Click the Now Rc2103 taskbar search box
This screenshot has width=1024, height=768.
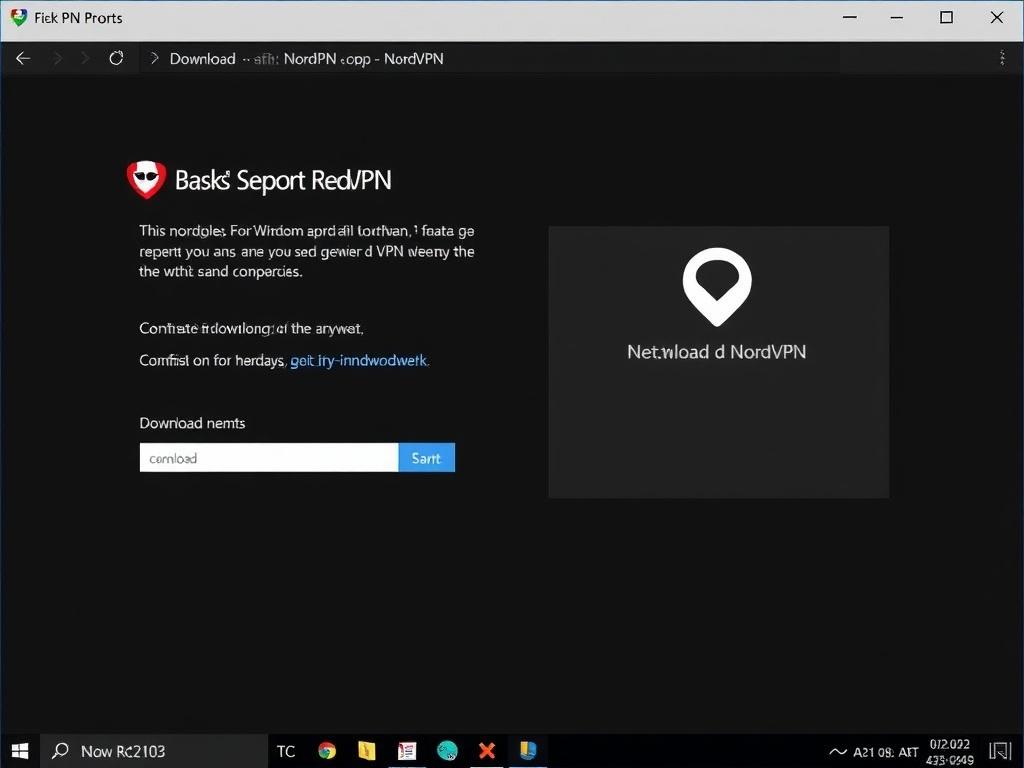point(154,751)
